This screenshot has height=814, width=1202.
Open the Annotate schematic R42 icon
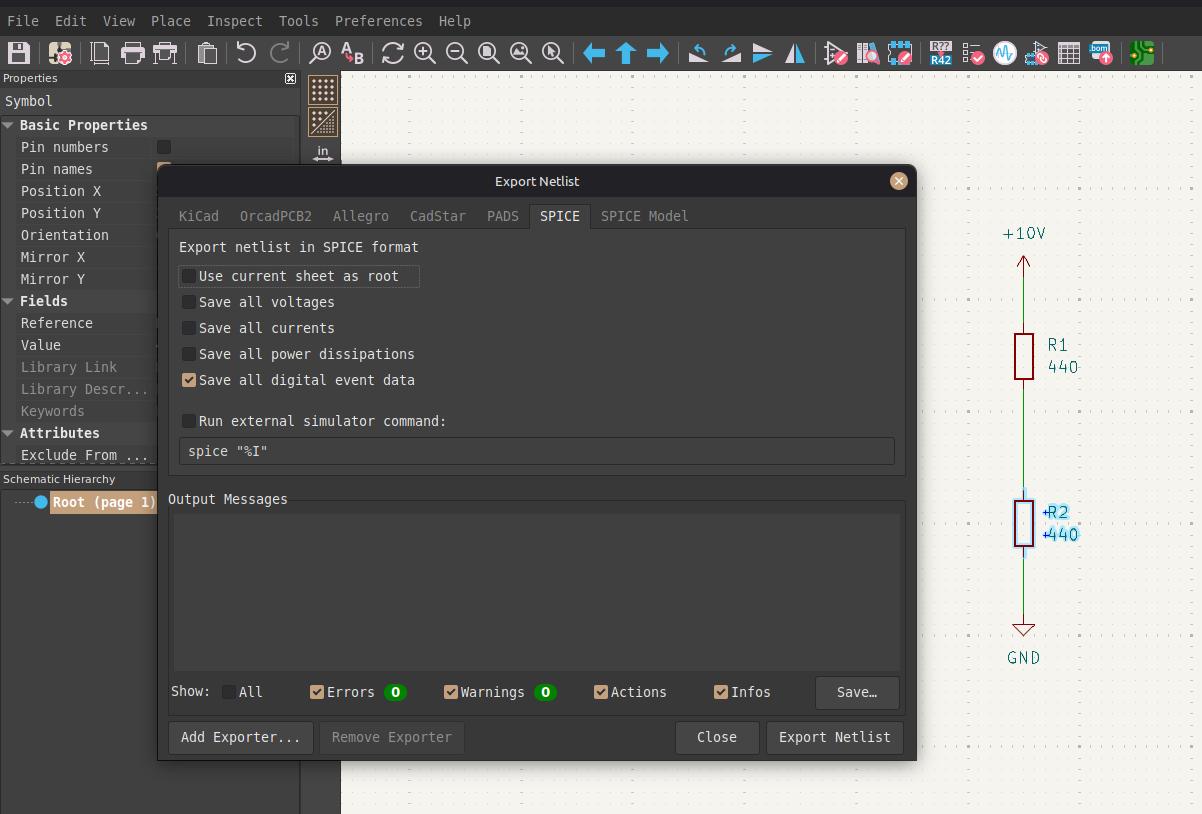coord(940,53)
